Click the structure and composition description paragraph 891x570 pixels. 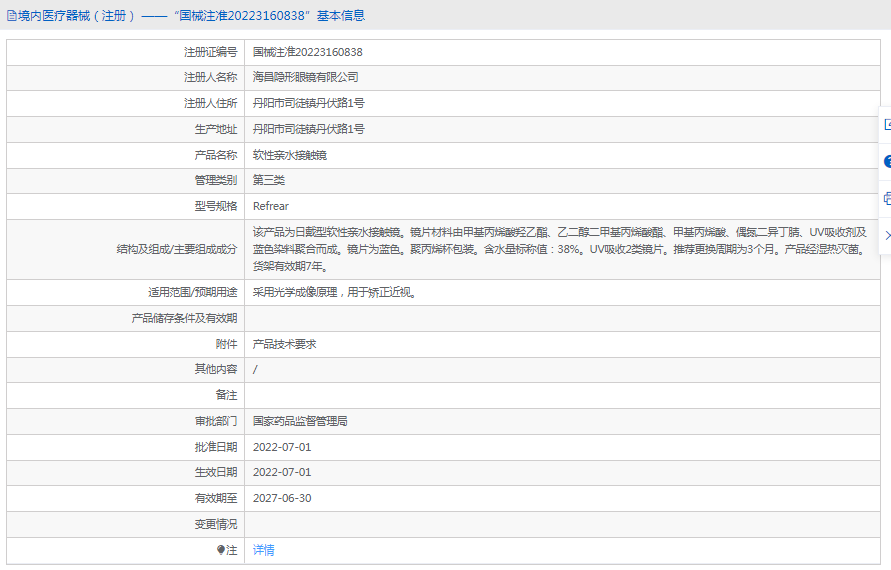click(x=560, y=248)
